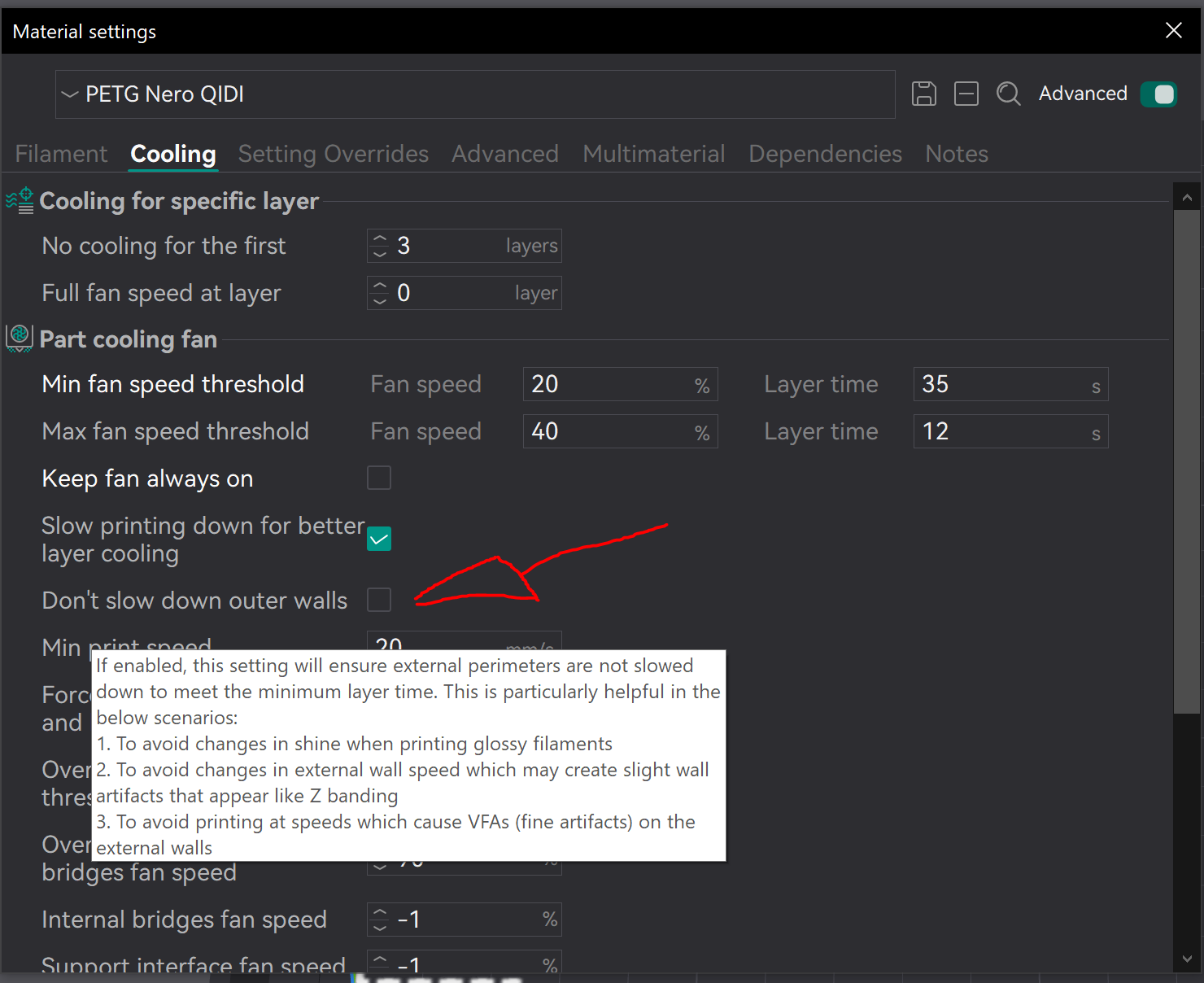Open the Setting Overrides tab
1204x983 pixels.
(333, 154)
